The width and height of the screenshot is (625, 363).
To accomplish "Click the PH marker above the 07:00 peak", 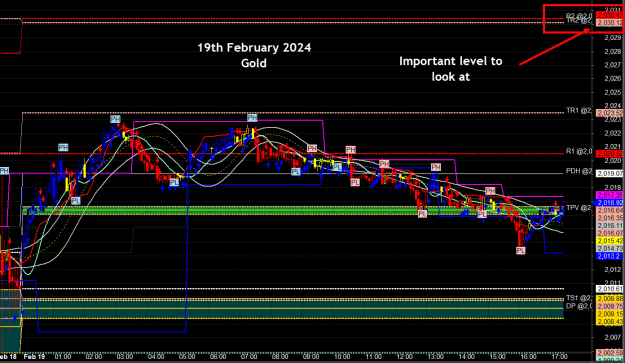I will [252, 118].
